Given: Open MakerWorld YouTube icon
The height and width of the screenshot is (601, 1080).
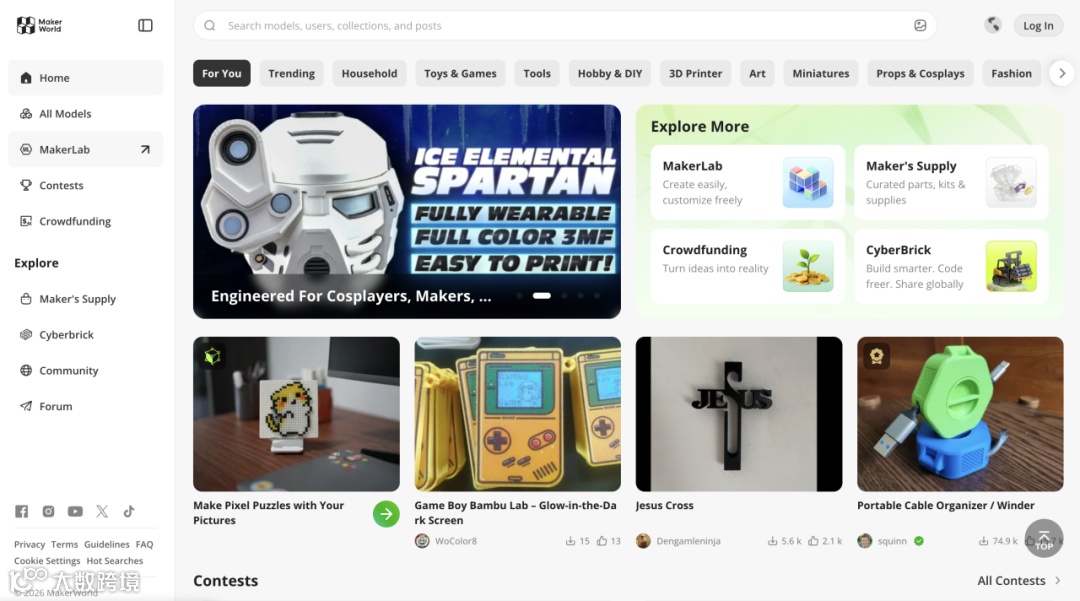Looking at the screenshot, I should click(75, 511).
